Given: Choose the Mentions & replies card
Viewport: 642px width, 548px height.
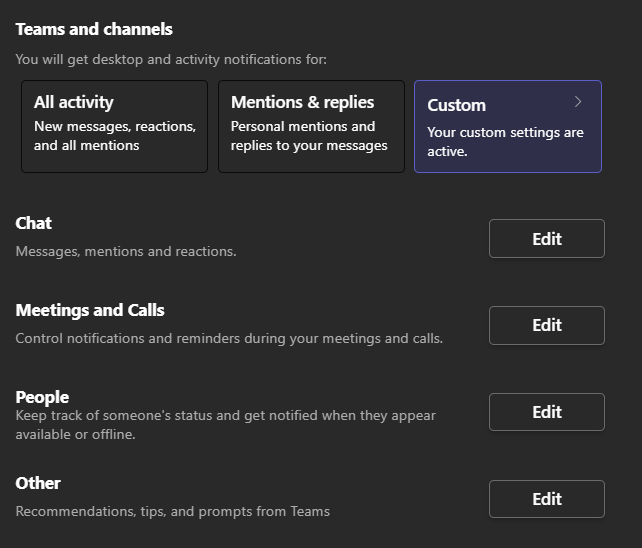Looking at the screenshot, I should point(311,126).
